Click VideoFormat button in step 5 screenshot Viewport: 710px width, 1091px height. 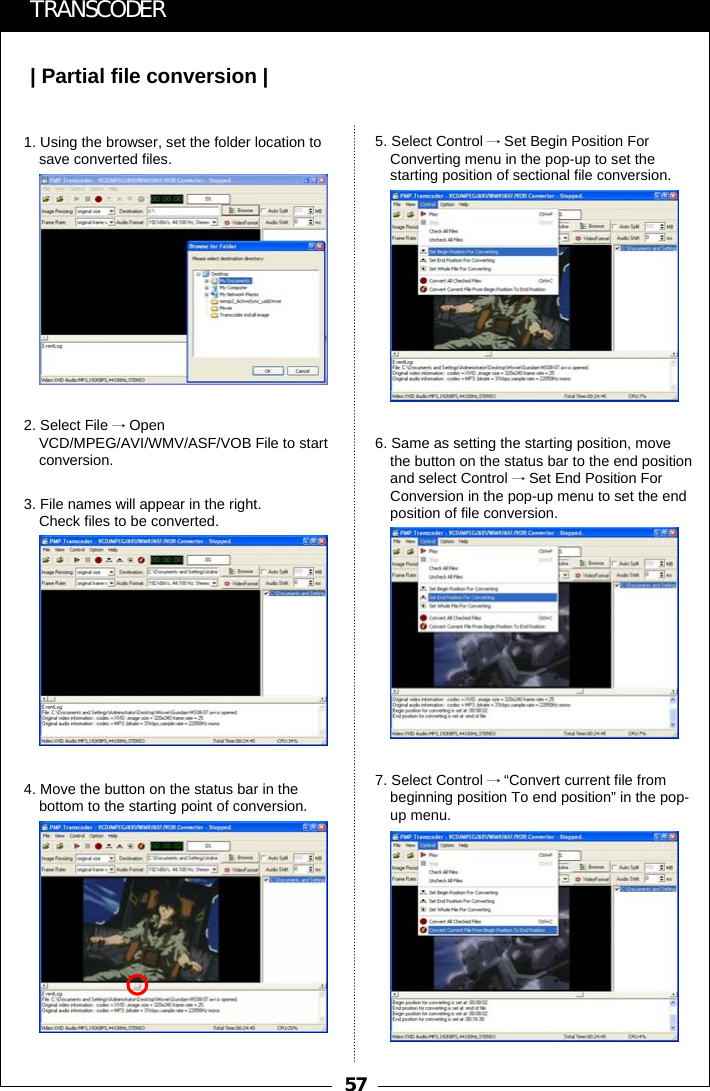592,238
